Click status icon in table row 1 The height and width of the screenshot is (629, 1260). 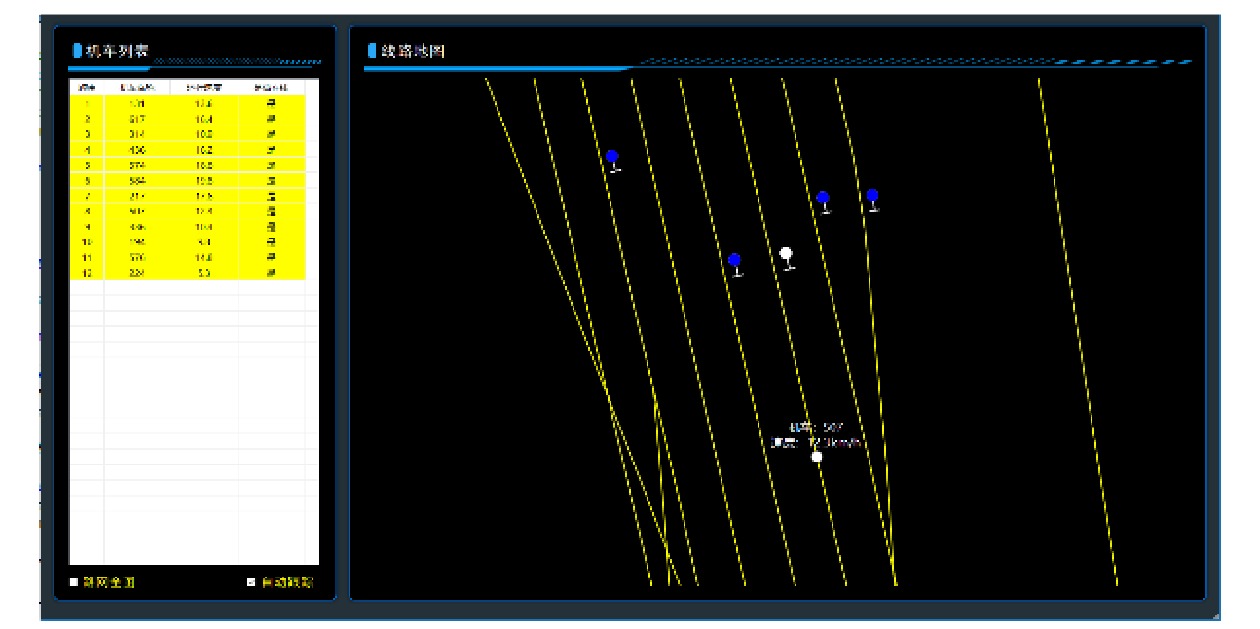click(270, 102)
